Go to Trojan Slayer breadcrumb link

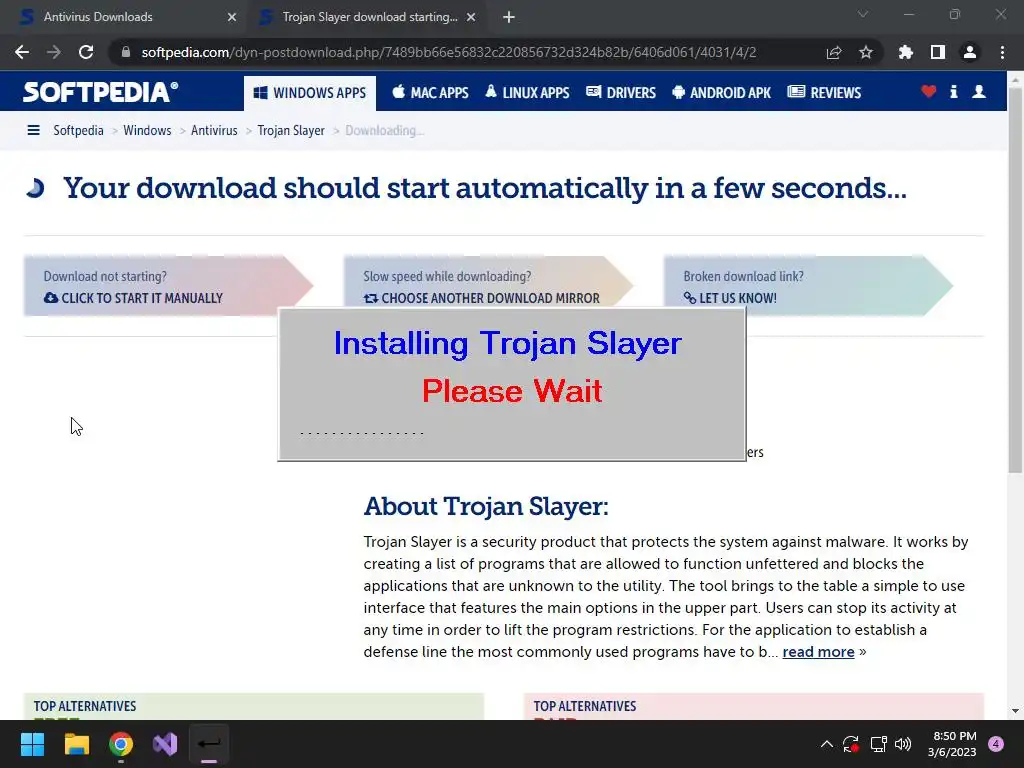point(291,131)
